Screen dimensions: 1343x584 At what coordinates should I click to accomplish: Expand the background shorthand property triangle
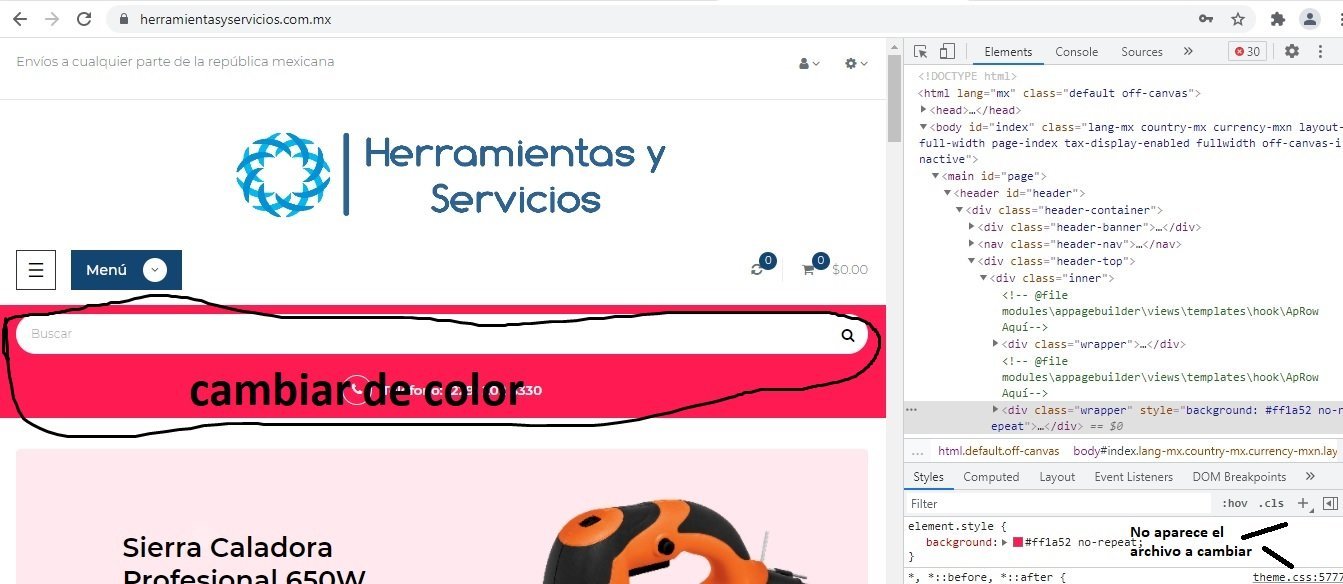[1005, 542]
